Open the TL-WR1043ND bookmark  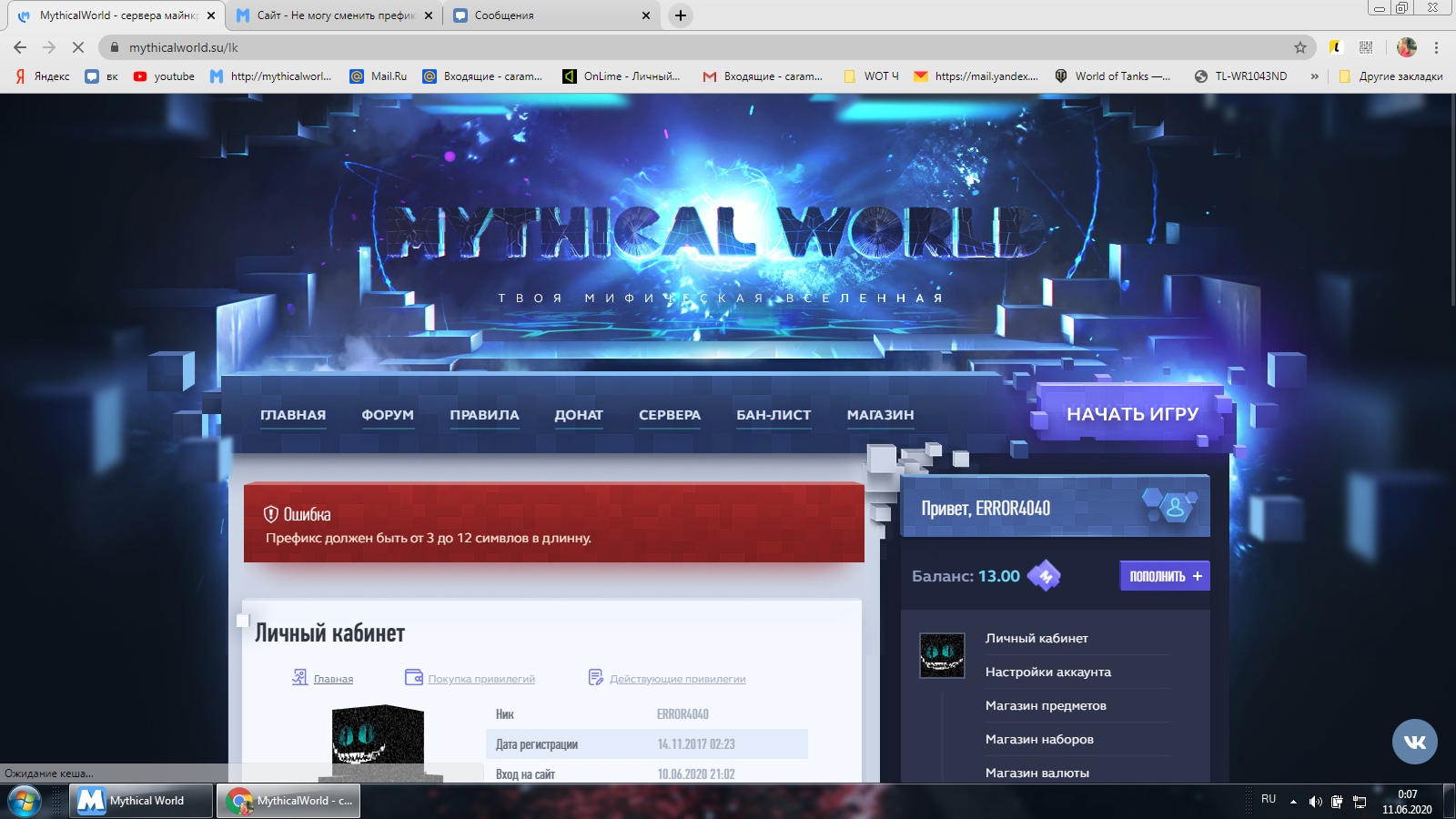pos(1241,76)
